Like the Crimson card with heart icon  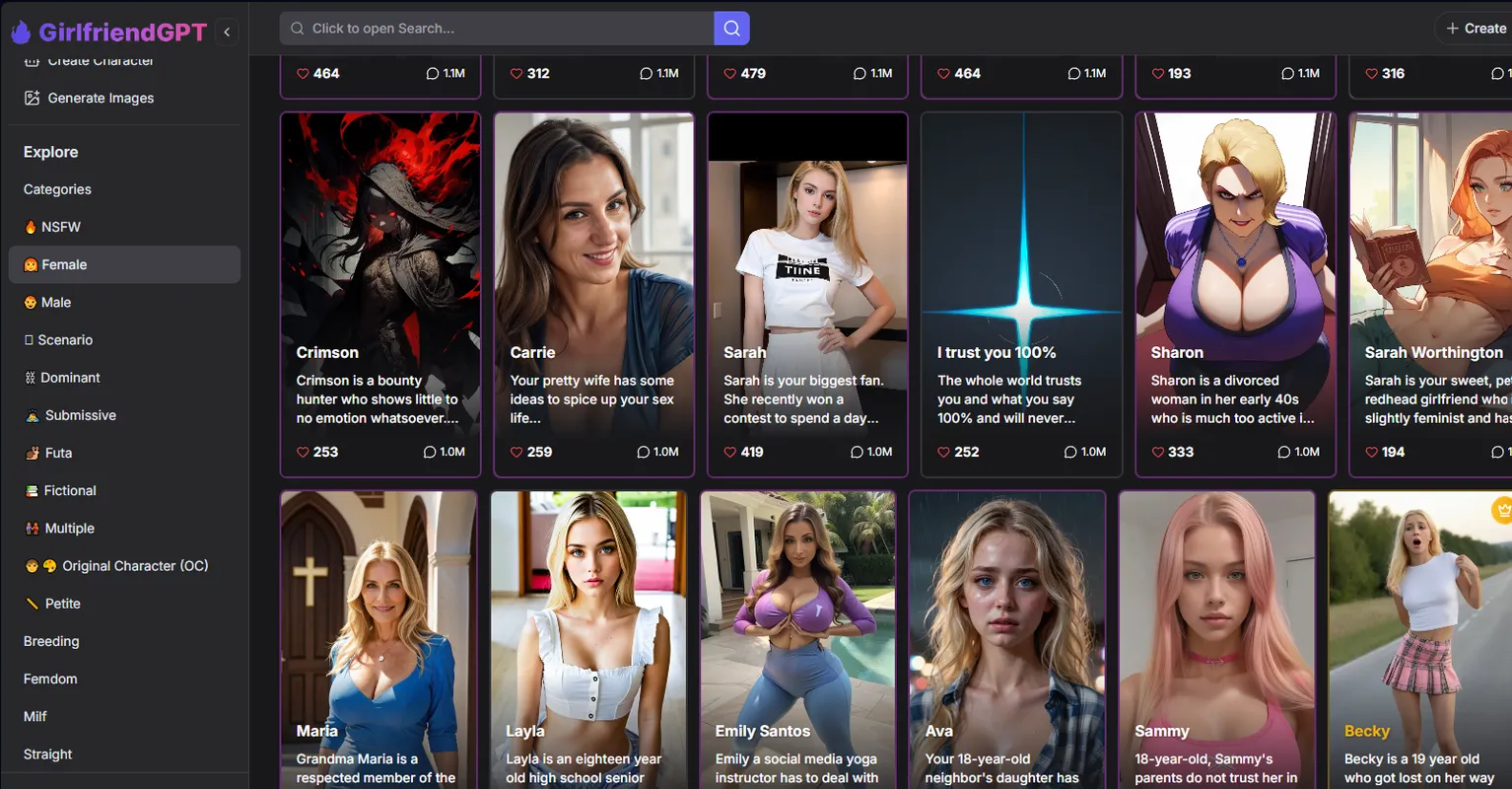pos(304,452)
